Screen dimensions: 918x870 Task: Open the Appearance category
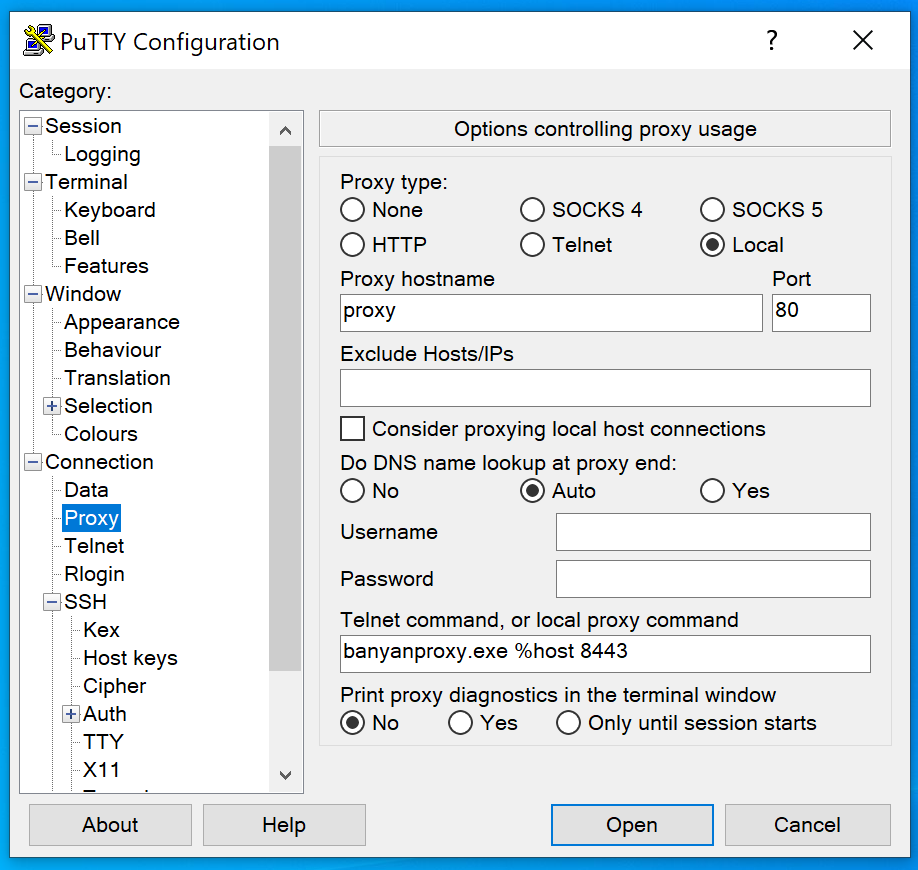(122, 322)
